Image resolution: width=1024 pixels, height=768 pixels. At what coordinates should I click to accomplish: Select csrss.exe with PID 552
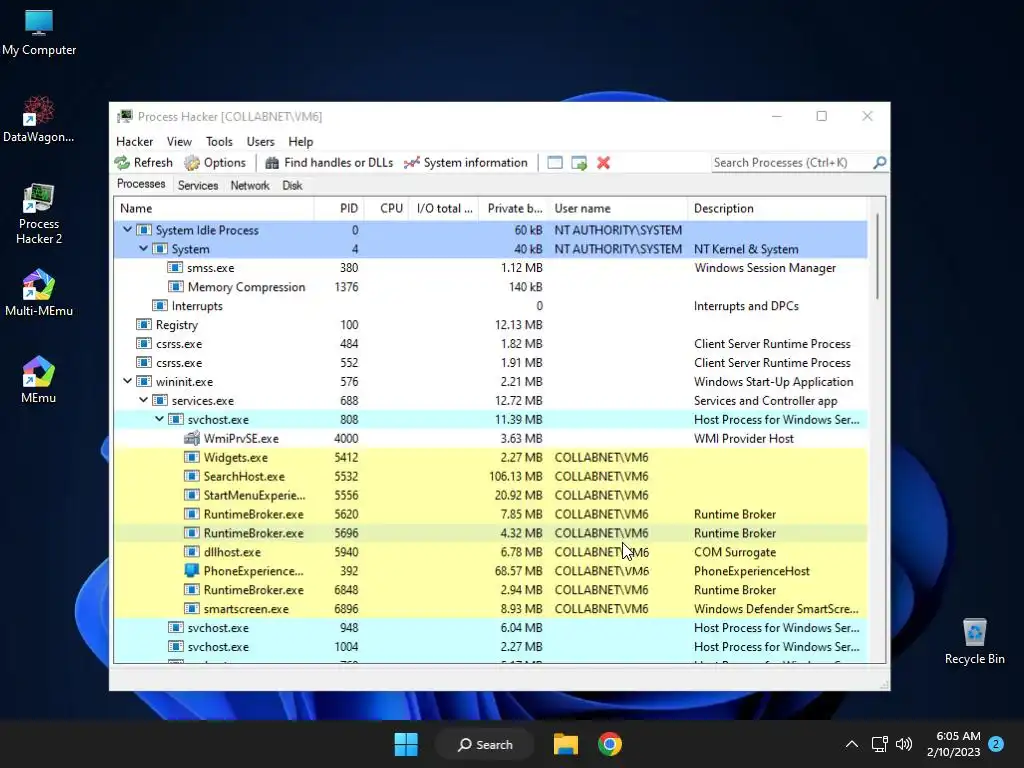491,362
